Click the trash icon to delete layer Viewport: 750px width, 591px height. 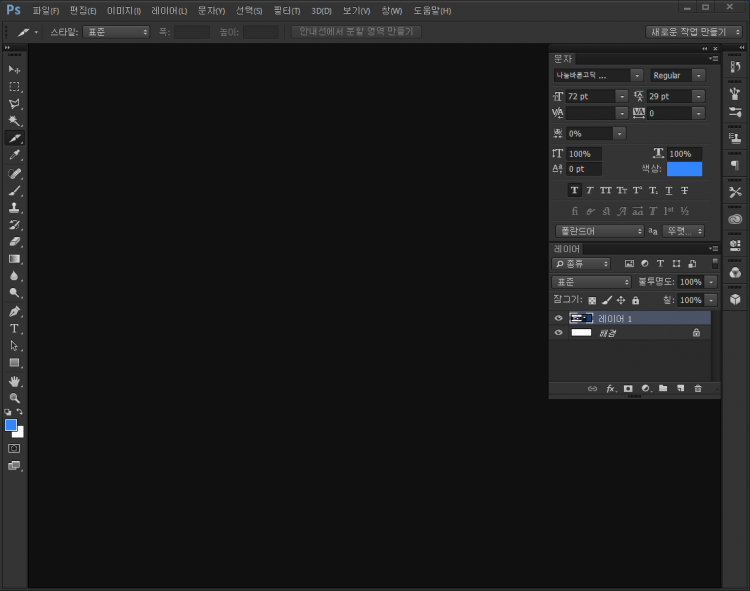tap(698, 388)
